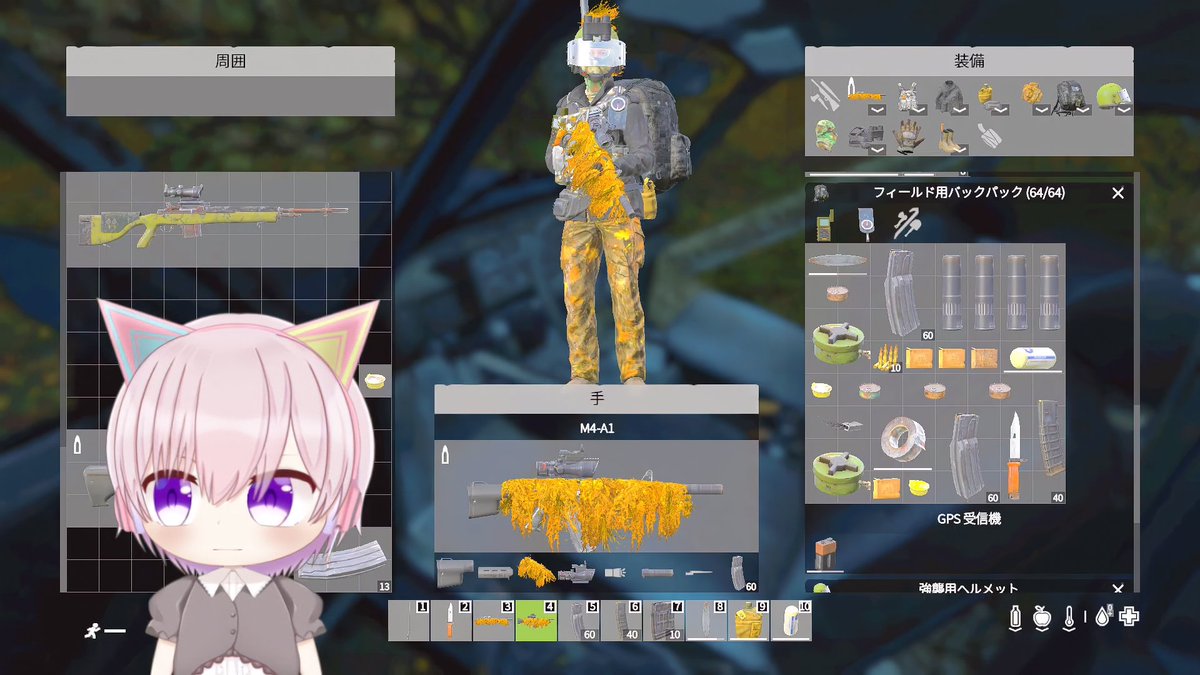Viewport: 1200px width, 675px height.
Task: Close the 弾除用ヘルメット container panel
Action: pos(1118,589)
